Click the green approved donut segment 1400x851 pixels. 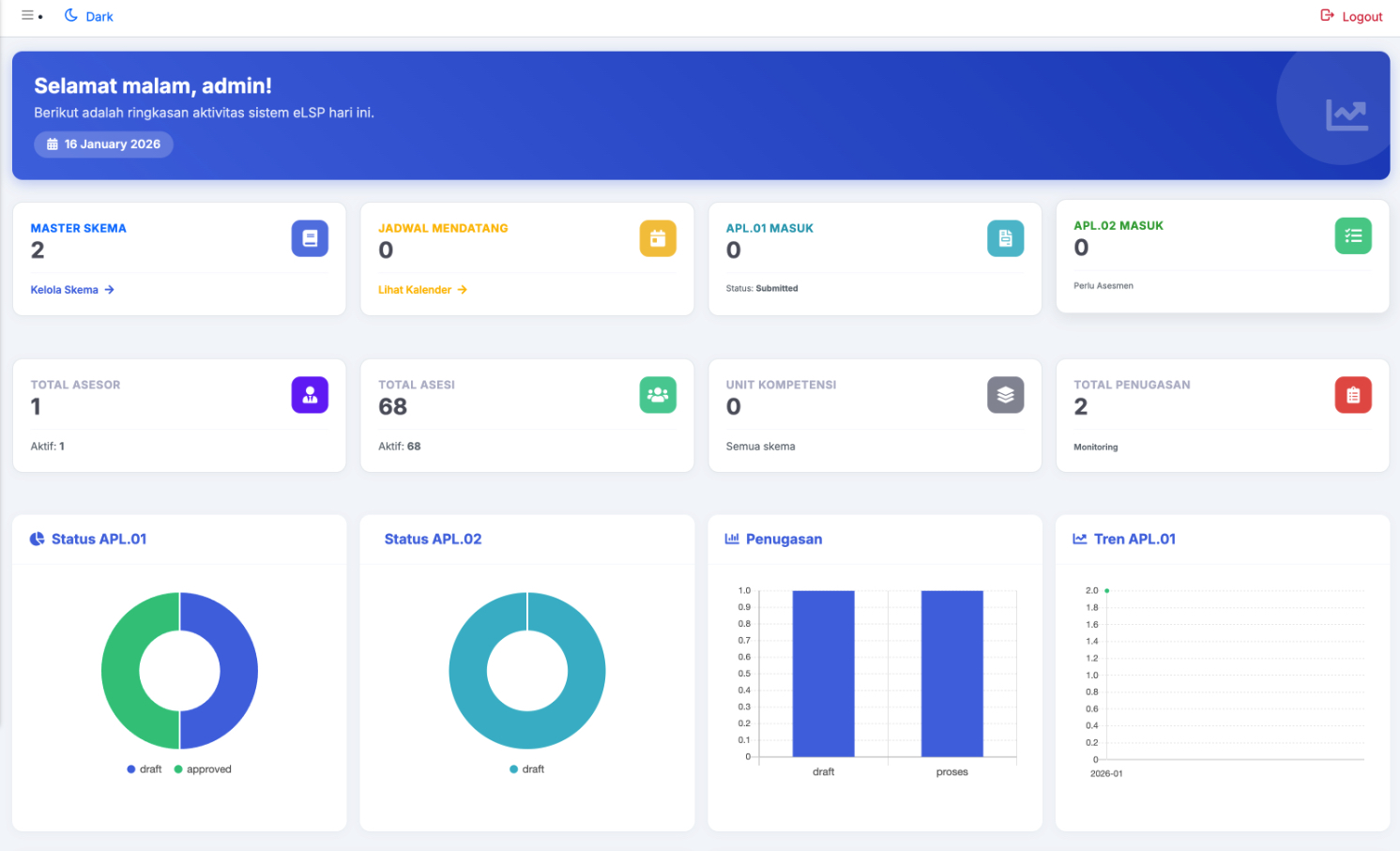(x=120, y=671)
